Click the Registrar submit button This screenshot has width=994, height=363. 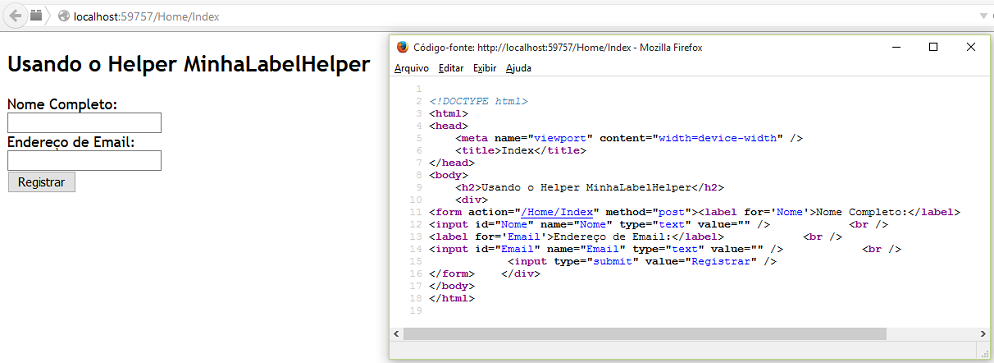pyautogui.click(x=41, y=182)
